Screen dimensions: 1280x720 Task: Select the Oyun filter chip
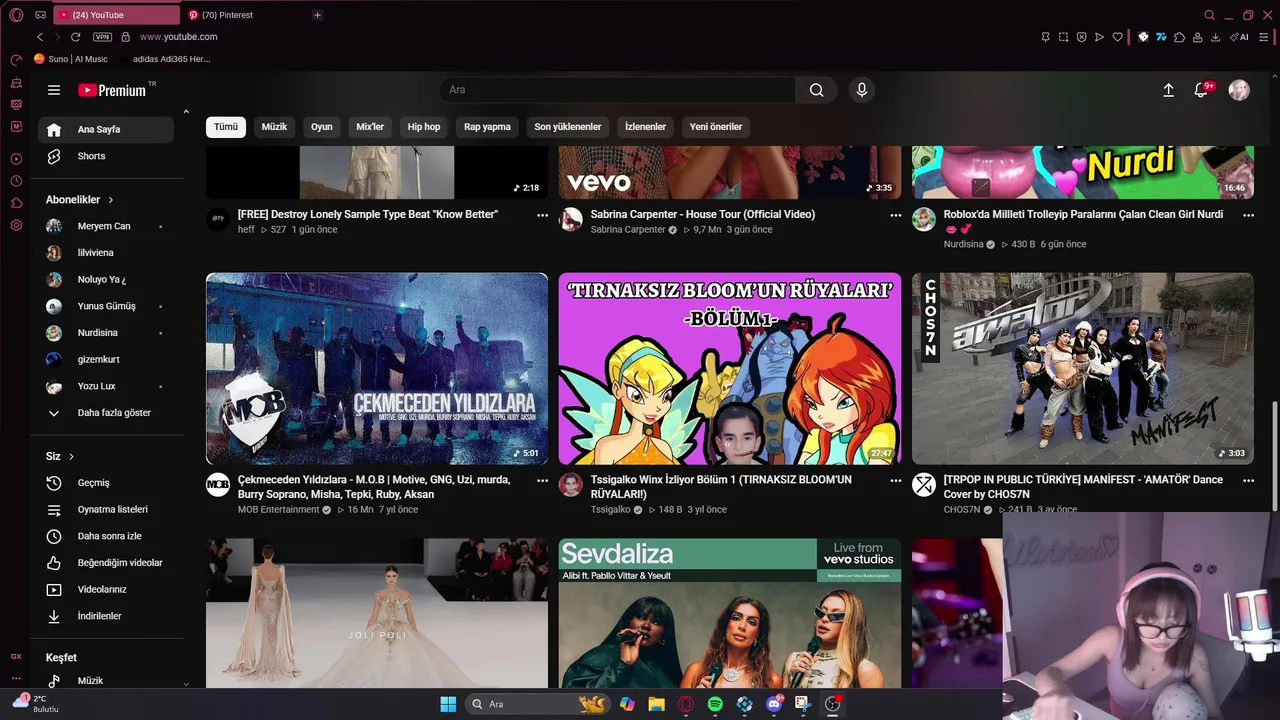(x=321, y=127)
